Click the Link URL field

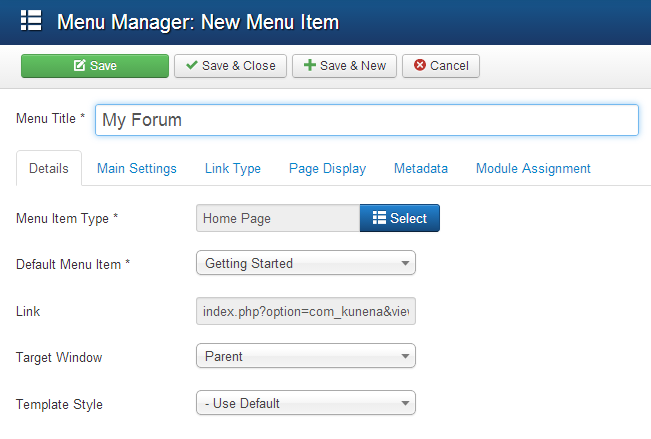click(305, 312)
